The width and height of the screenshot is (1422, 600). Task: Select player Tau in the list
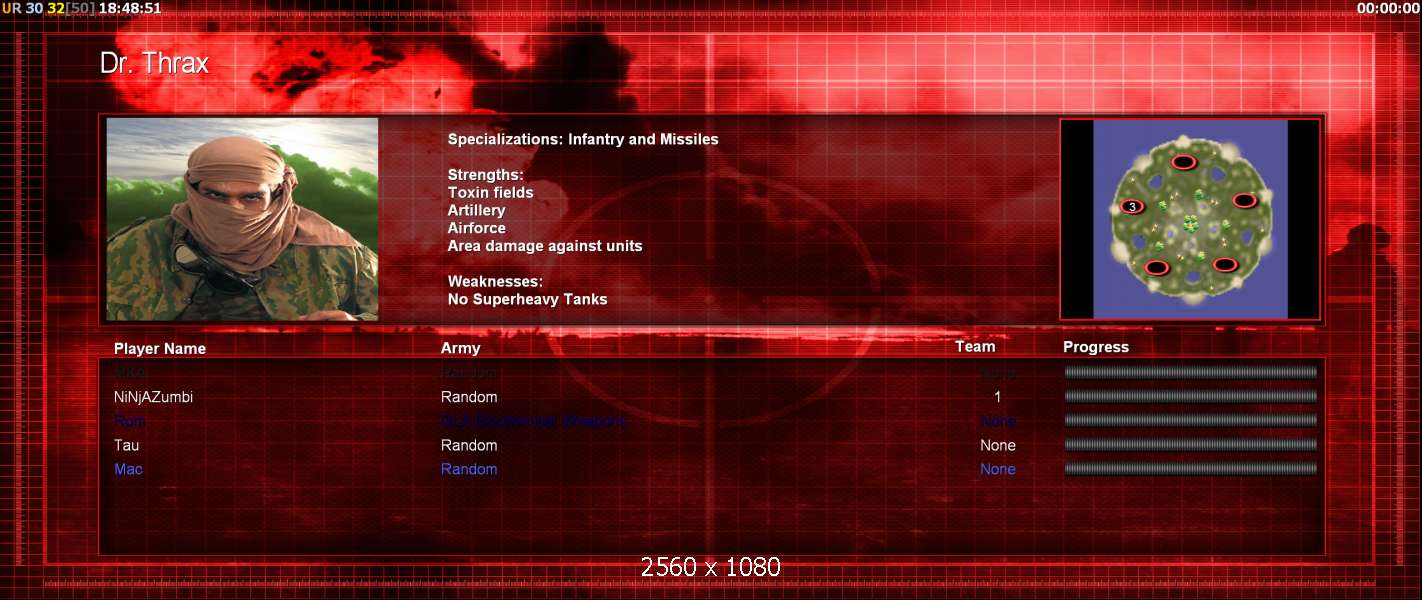click(126, 445)
